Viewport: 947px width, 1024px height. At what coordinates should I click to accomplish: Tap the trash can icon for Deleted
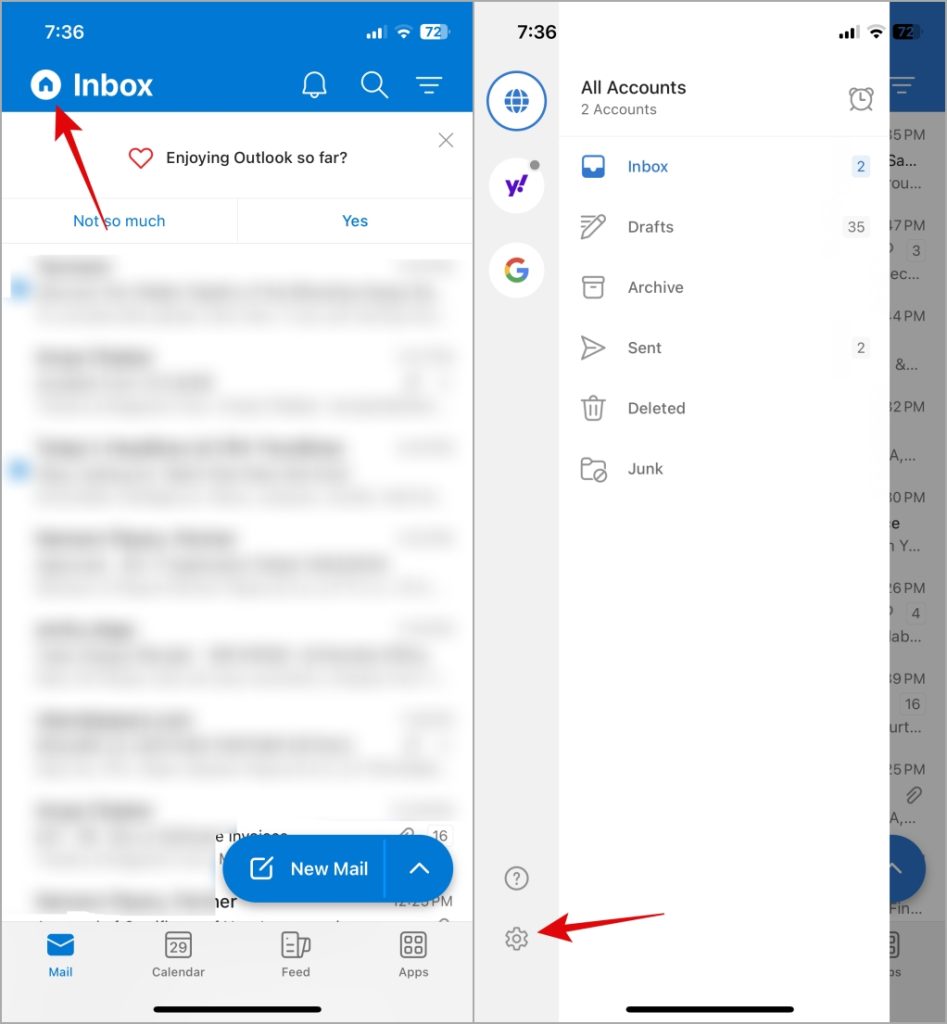pos(593,408)
